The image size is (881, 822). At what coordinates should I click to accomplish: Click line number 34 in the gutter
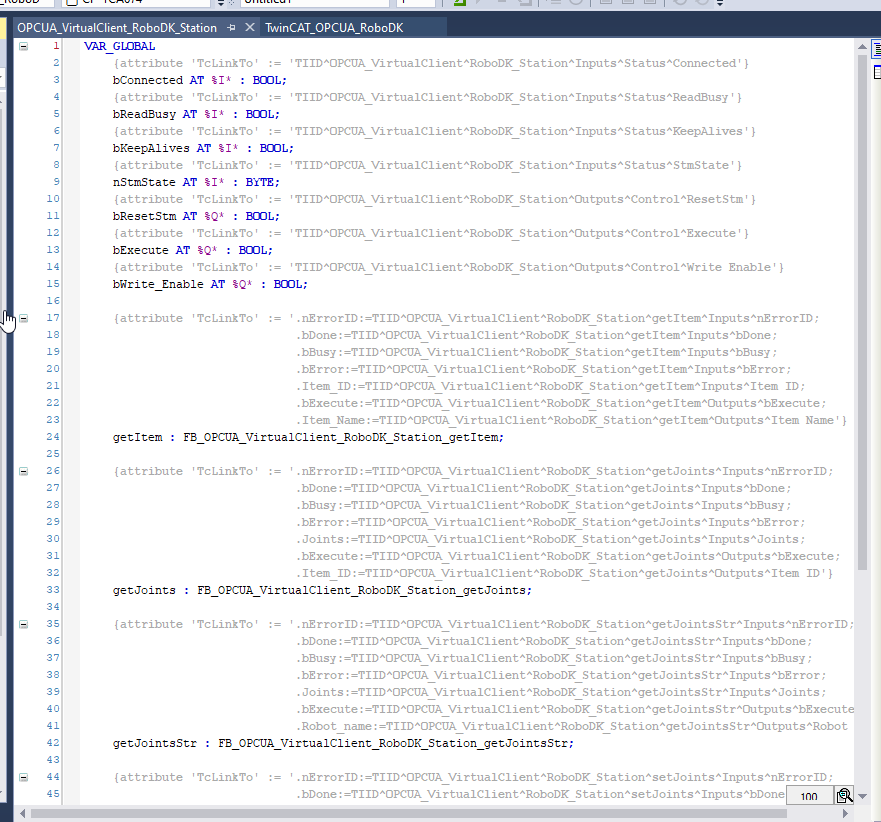(53, 607)
